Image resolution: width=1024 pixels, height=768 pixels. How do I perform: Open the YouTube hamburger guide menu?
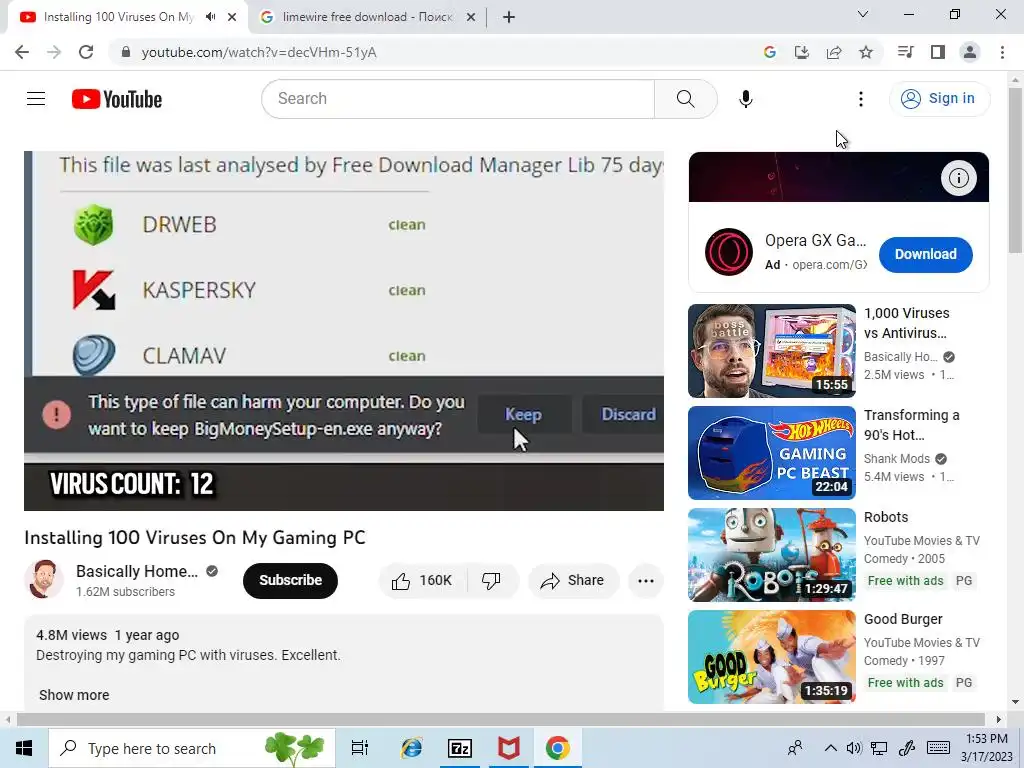coord(36,99)
